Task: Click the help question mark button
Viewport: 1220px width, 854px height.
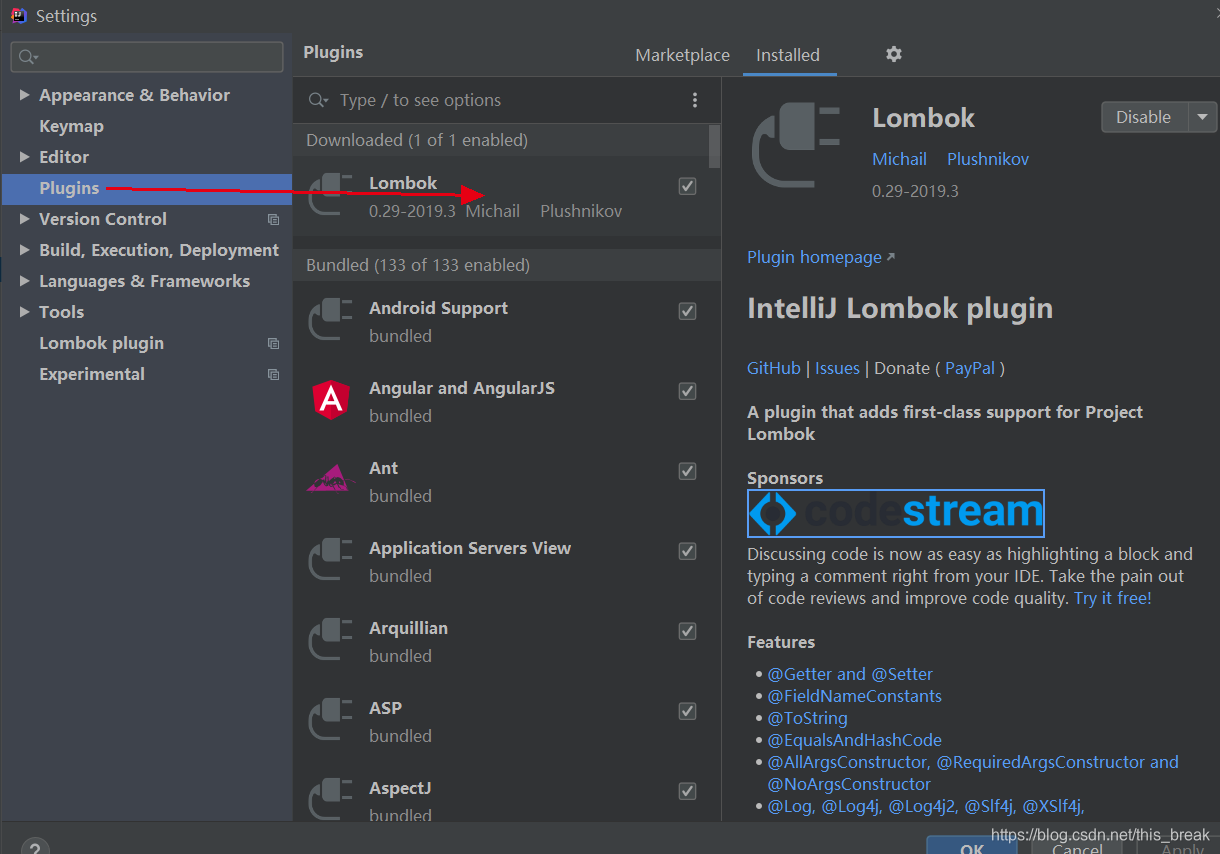Action: tap(35, 845)
